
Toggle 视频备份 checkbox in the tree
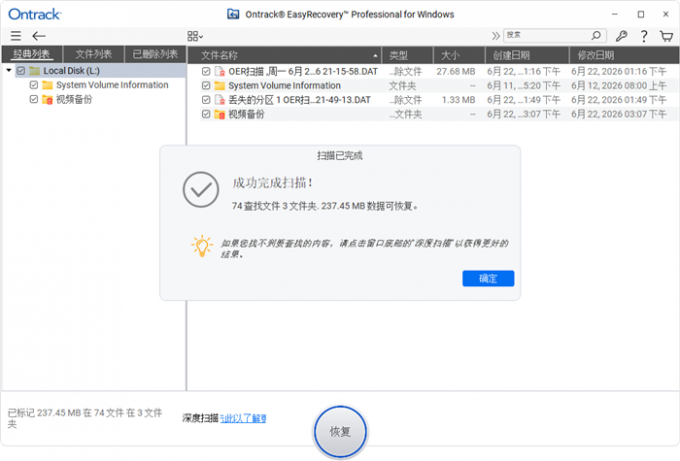coord(34,99)
